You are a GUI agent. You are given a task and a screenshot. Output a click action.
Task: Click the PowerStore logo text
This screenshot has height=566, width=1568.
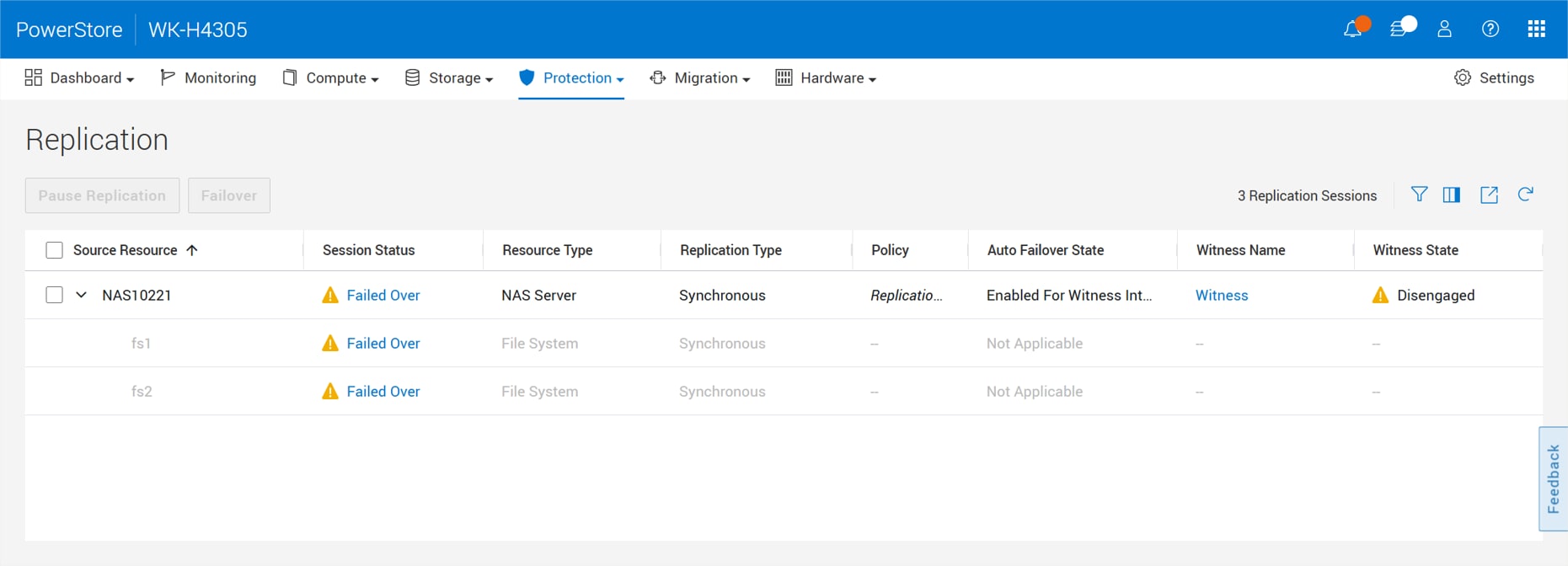click(69, 29)
